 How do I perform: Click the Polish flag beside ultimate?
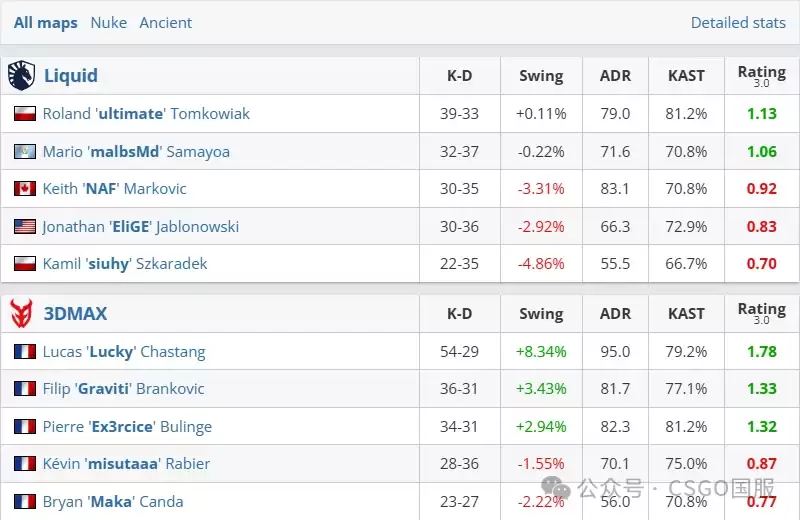pyautogui.click(x=24, y=113)
